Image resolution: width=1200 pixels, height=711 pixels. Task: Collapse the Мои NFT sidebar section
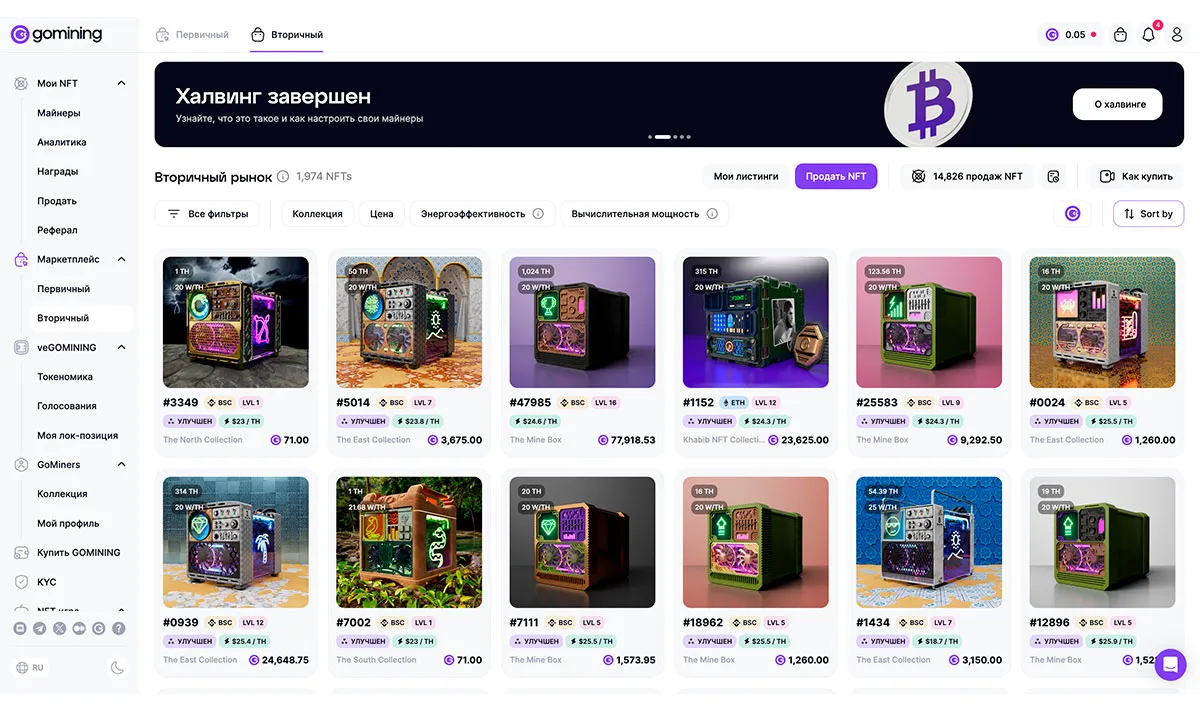point(121,84)
